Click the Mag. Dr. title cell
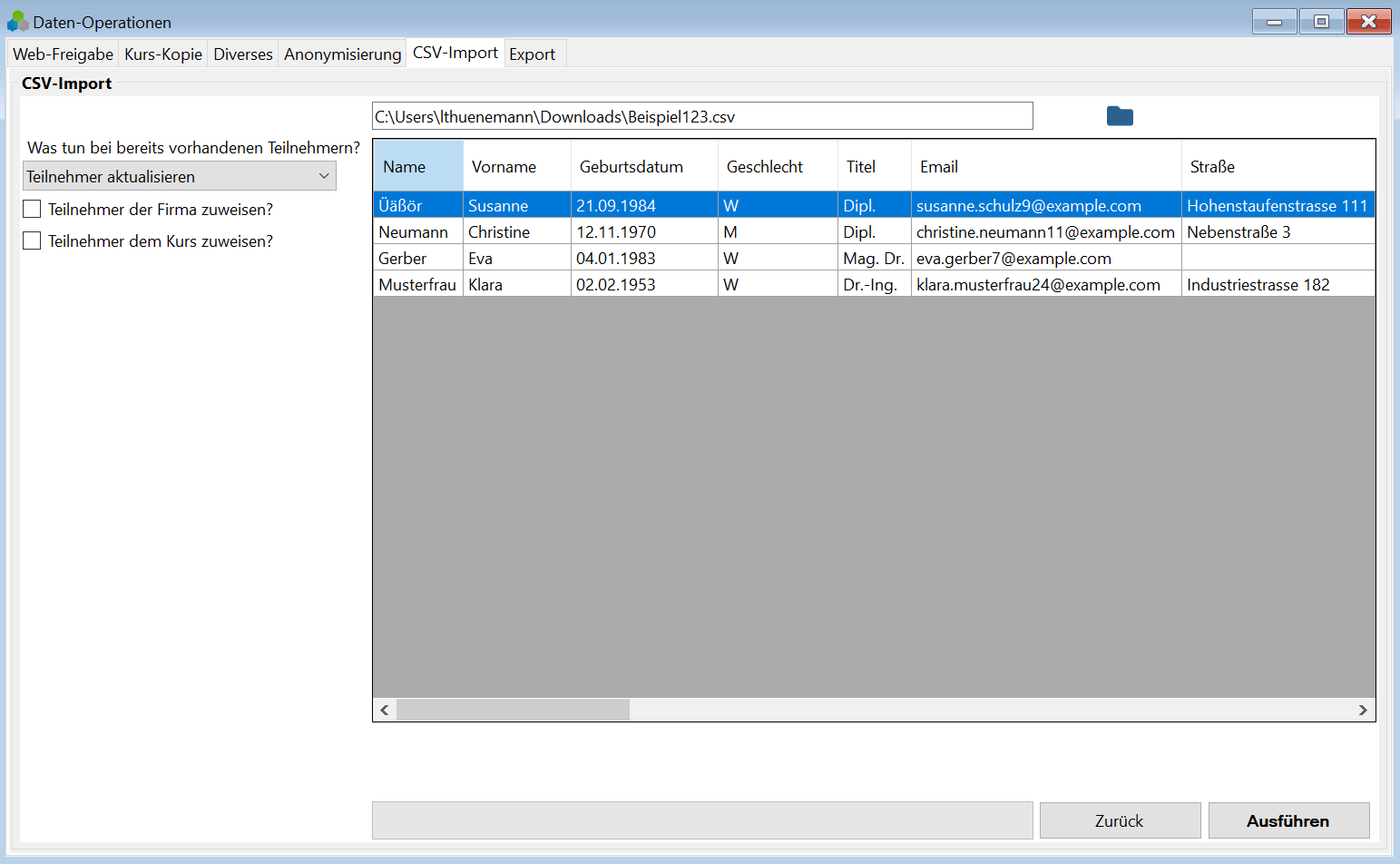The height and width of the screenshot is (864, 1400). 875,258
